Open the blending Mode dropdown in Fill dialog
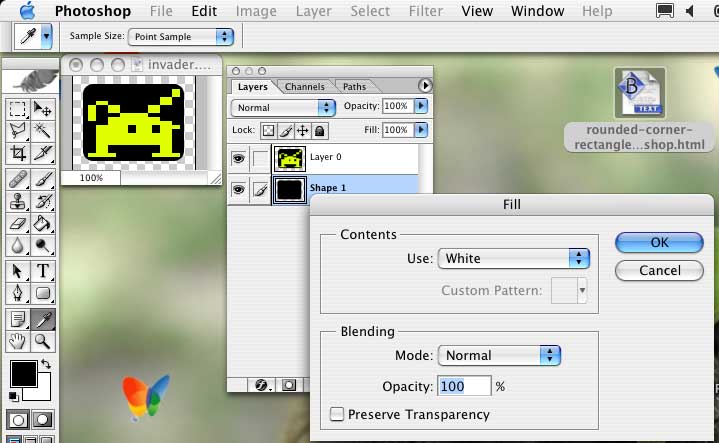Viewport: 719px width, 443px height. (499, 355)
